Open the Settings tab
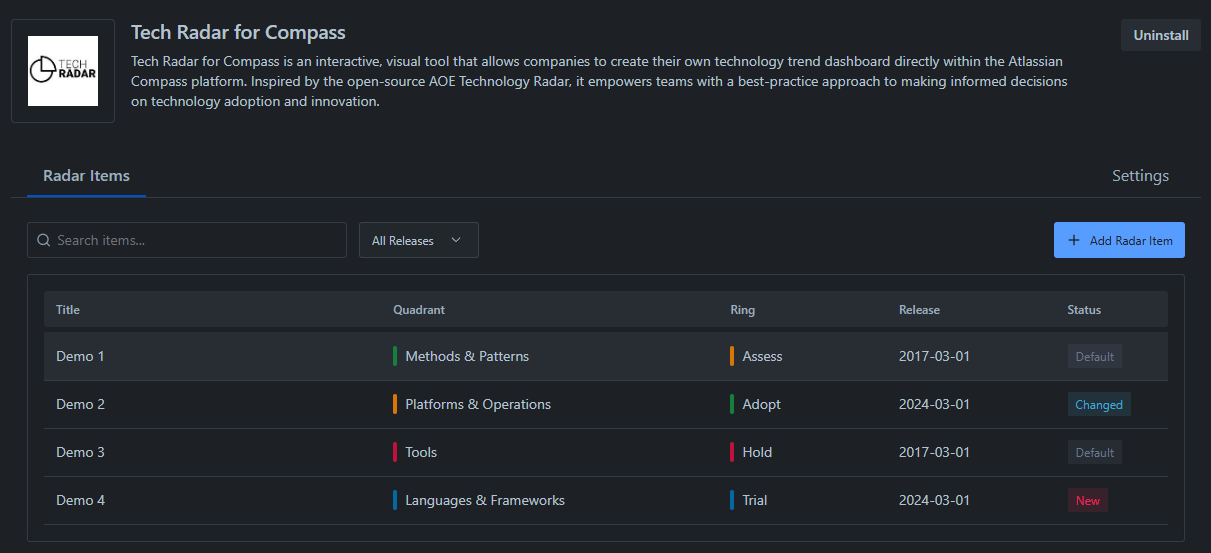1211x553 pixels. (x=1140, y=176)
